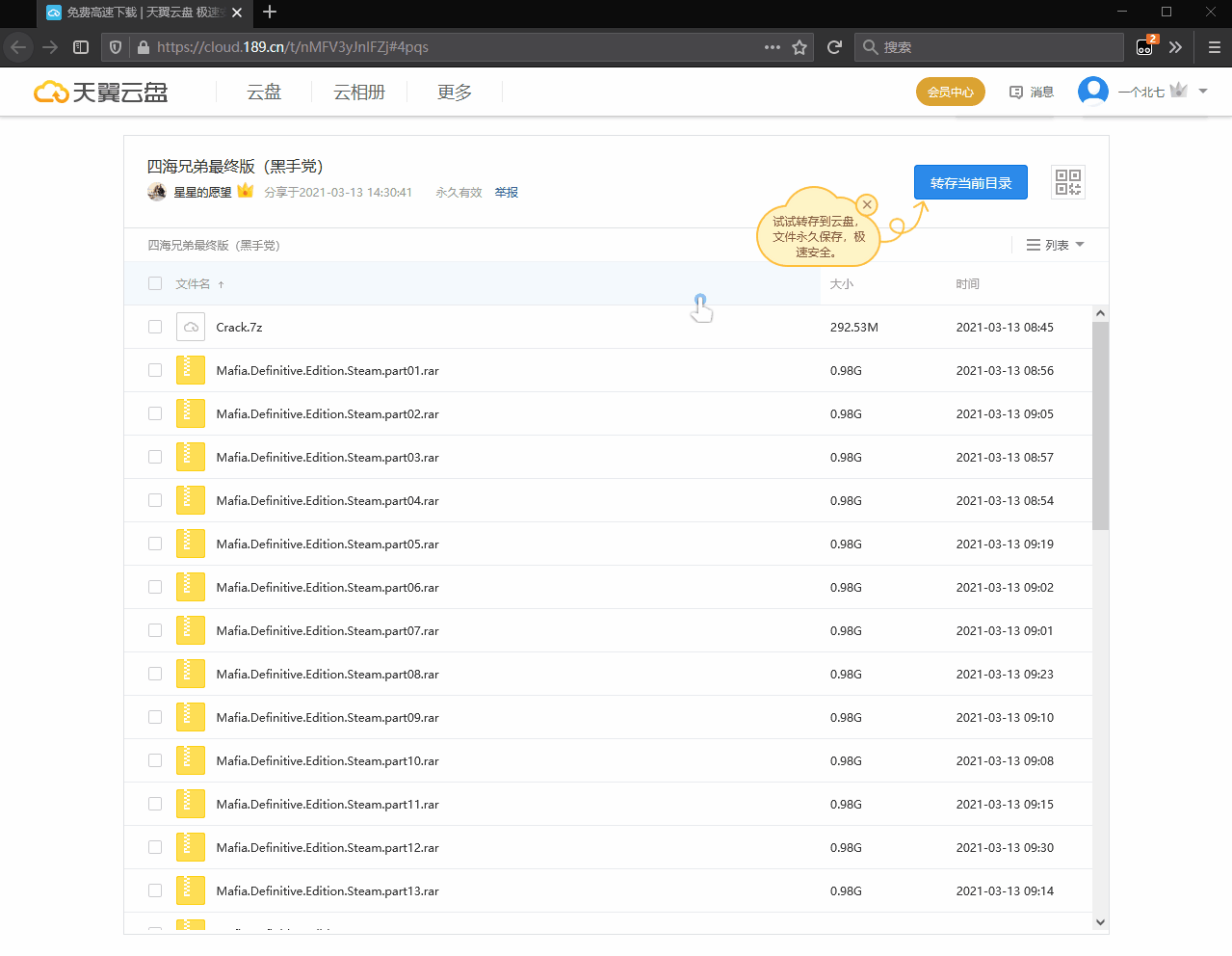This screenshot has width=1232, height=956.
Task: Click the sharer name 星星的愿望
Action: pyautogui.click(x=202, y=192)
